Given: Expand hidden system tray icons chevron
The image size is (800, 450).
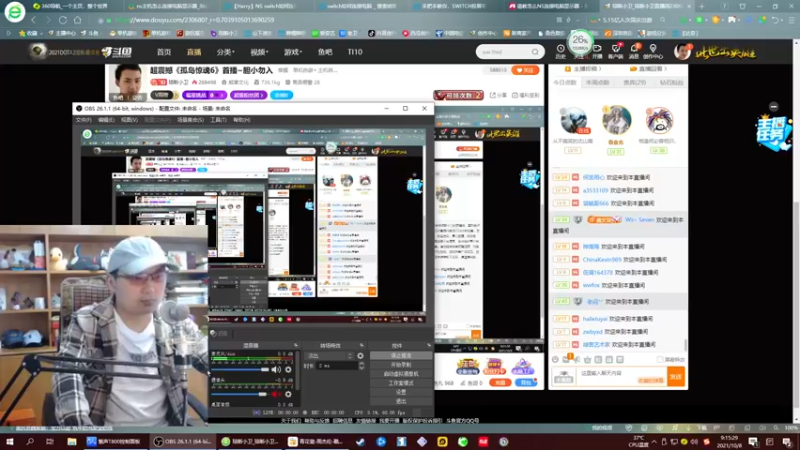Looking at the screenshot, I should coord(654,441).
